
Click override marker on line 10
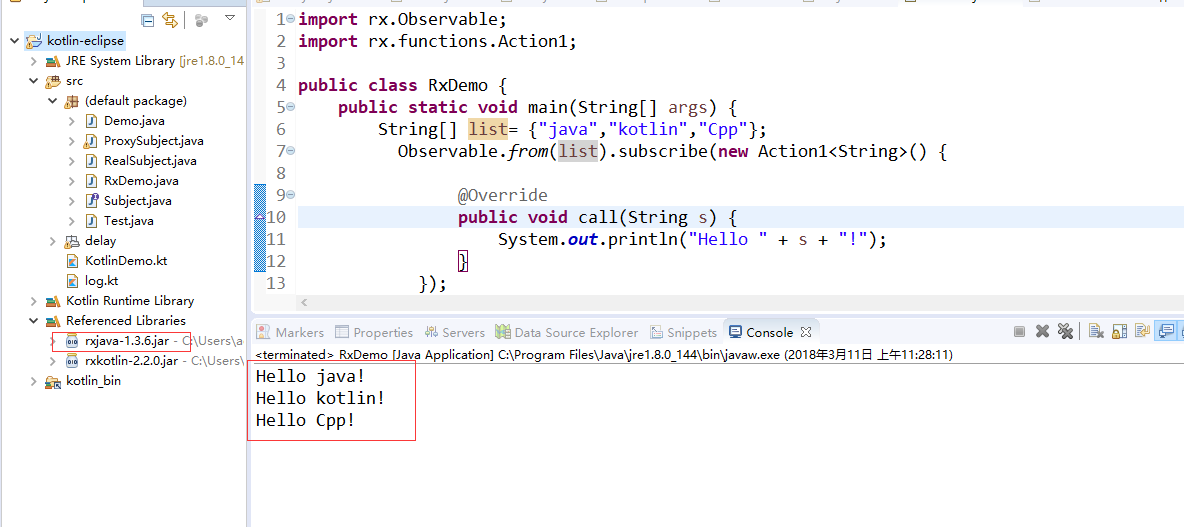tap(261, 217)
